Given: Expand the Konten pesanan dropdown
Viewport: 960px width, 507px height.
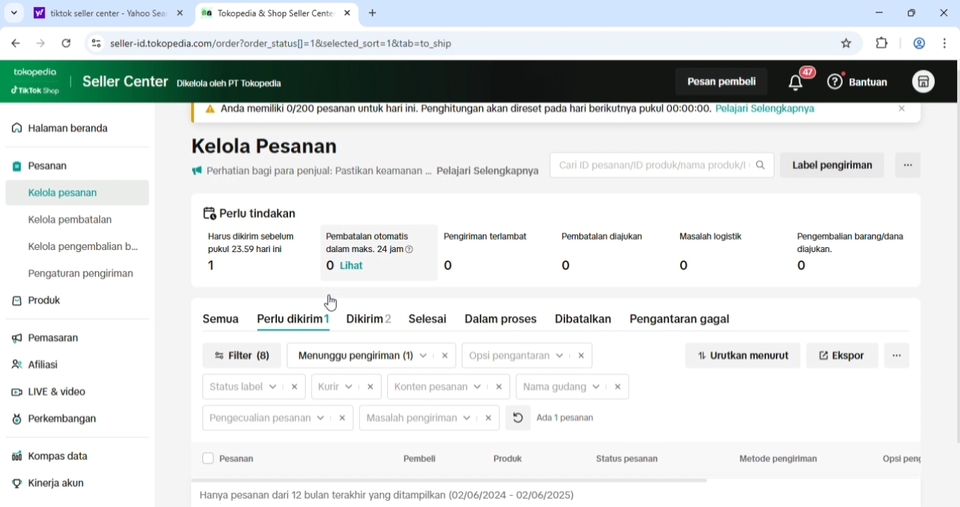Looking at the screenshot, I should pyautogui.click(x=477, y=387).
